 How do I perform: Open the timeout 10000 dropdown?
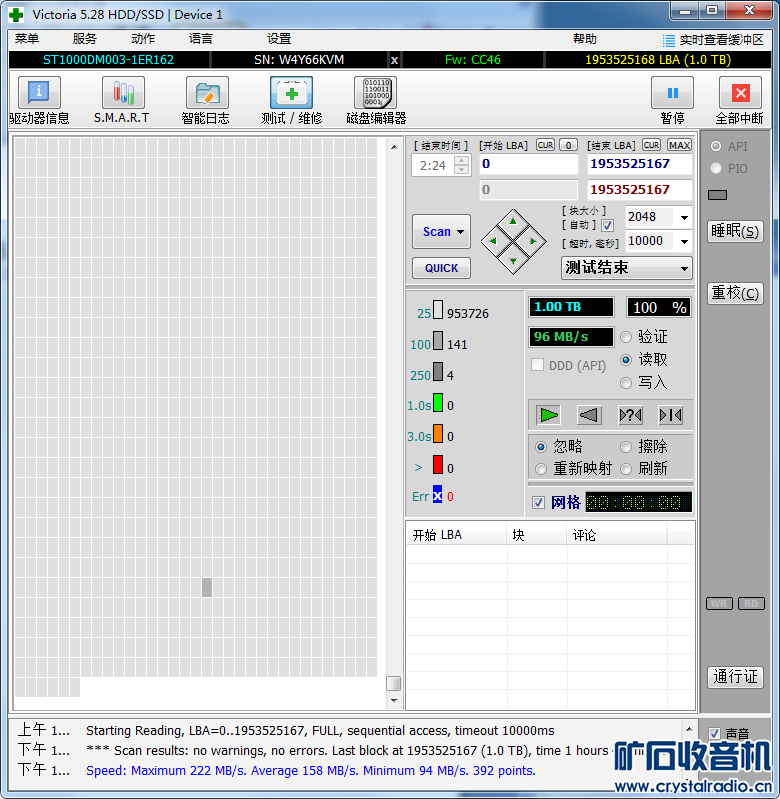[684, 242]
